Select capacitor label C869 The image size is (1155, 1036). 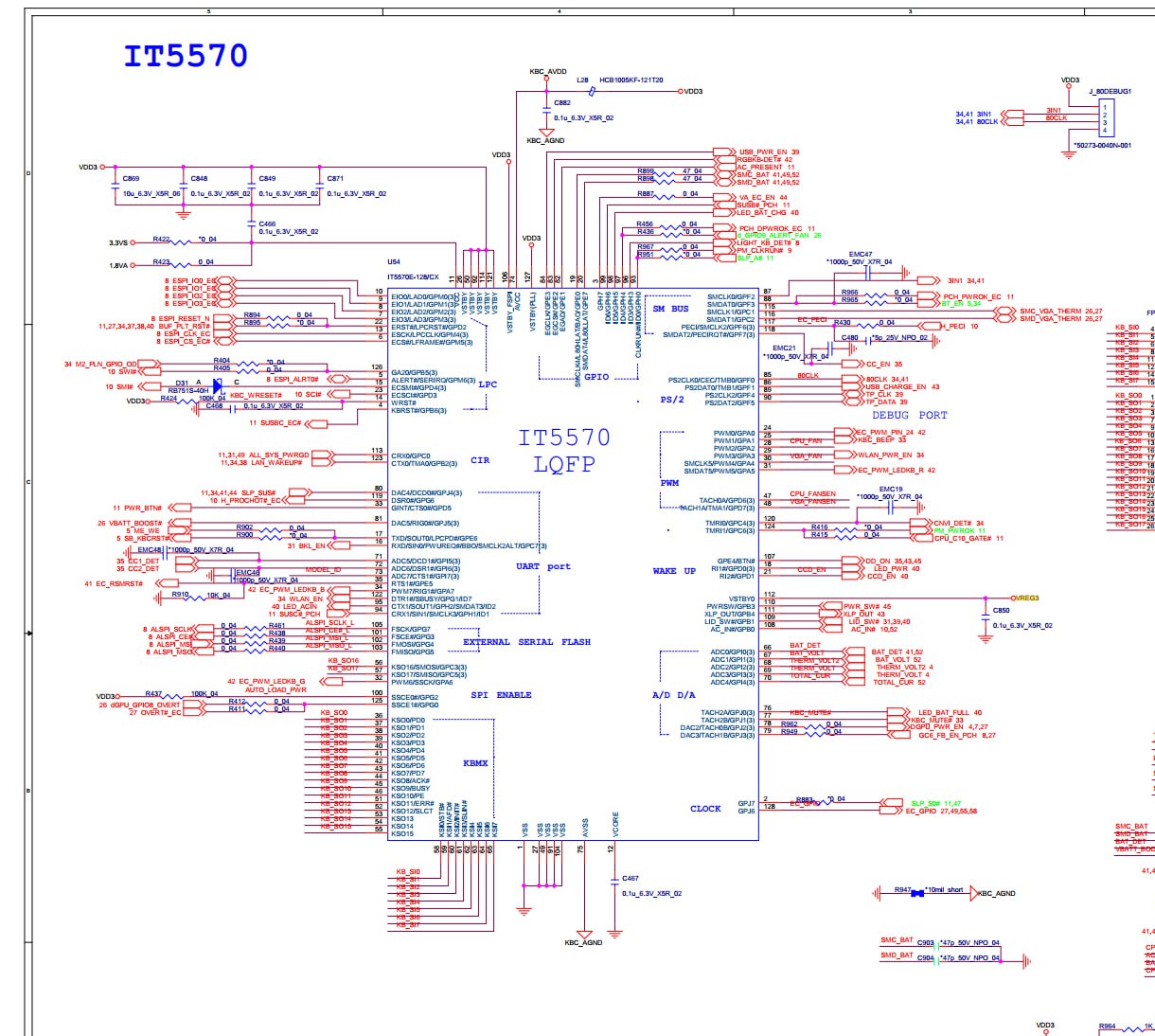131,178
